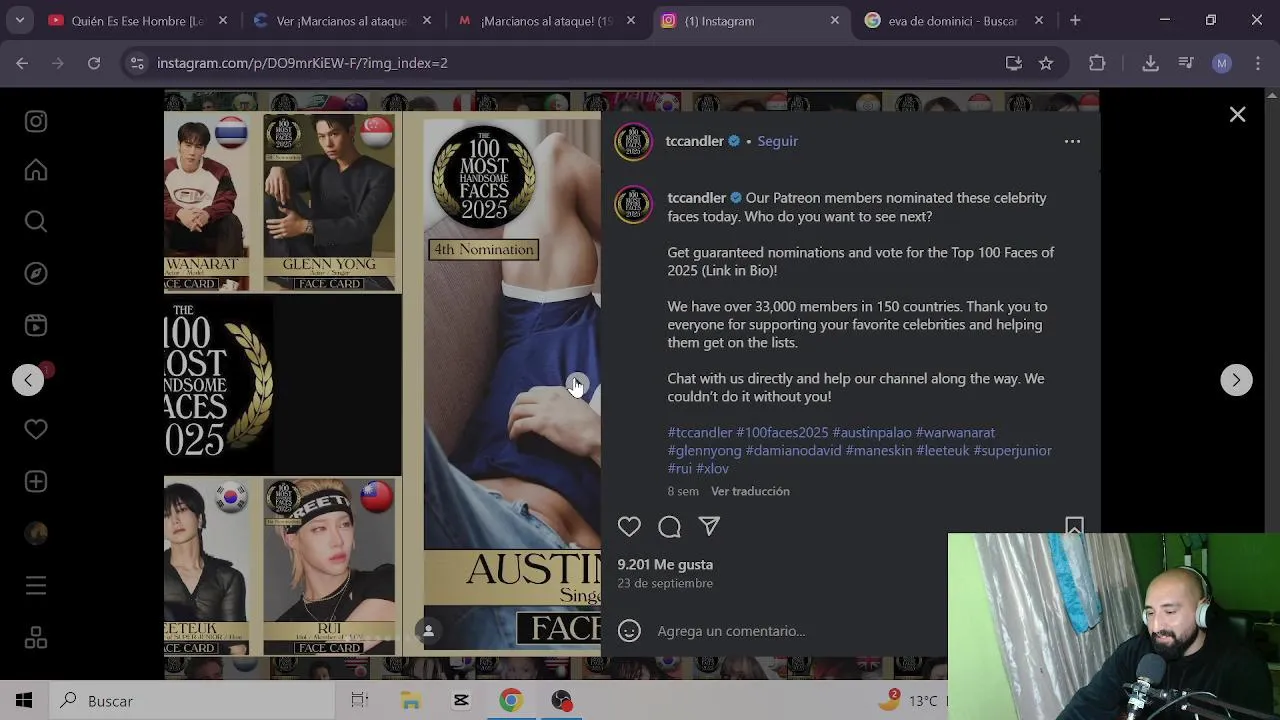1280x720 pixels.
Task: Click Rui face card thumbnail
Action: click(329, 566)
